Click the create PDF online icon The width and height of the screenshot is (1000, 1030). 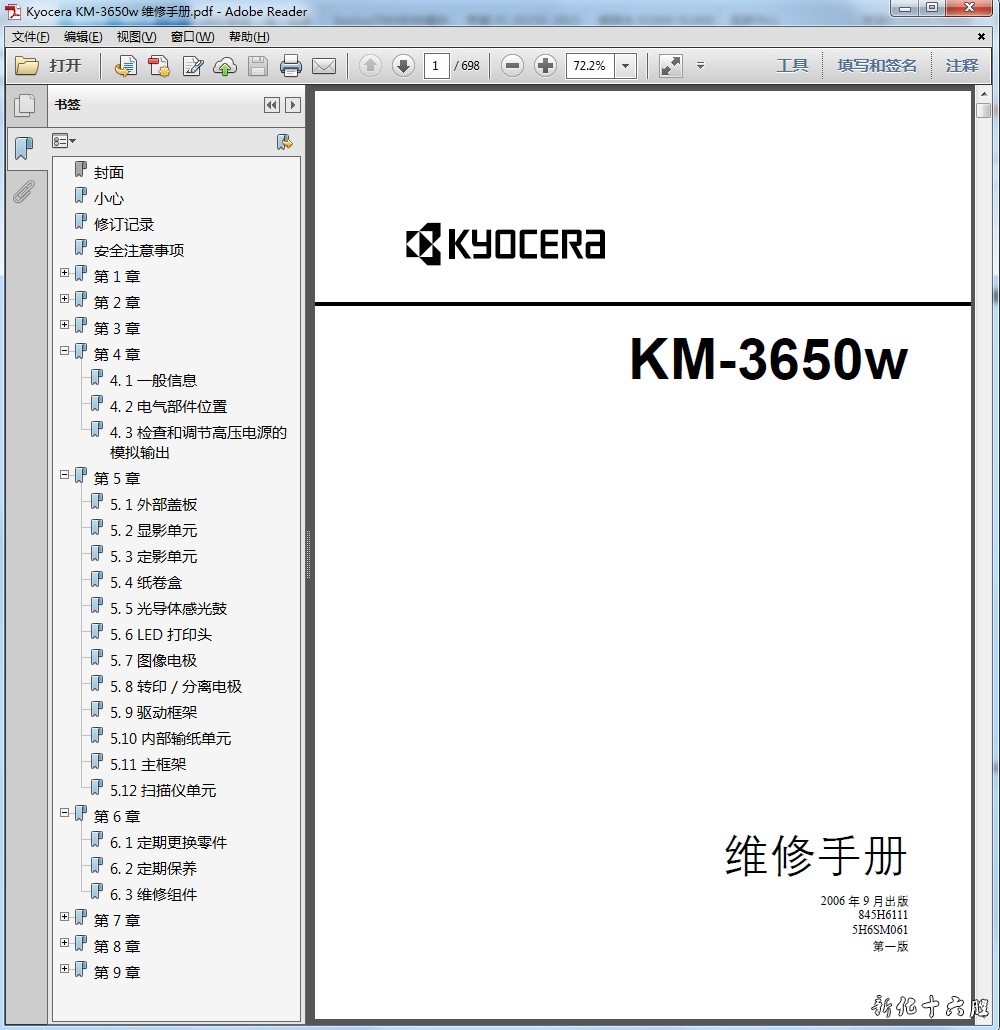[159, 66]
